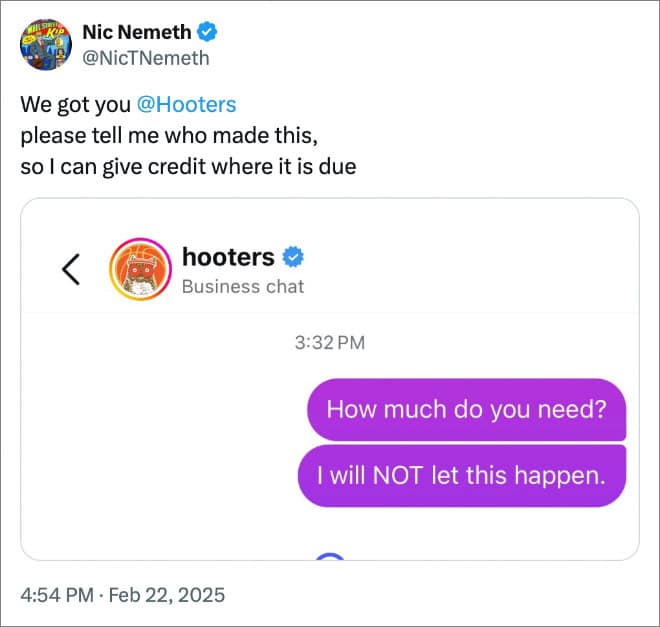The width and height of the screenshot is (660, 627).
Task: Open Nic Nemeth's profile avatar
Action: coord(44,44)
